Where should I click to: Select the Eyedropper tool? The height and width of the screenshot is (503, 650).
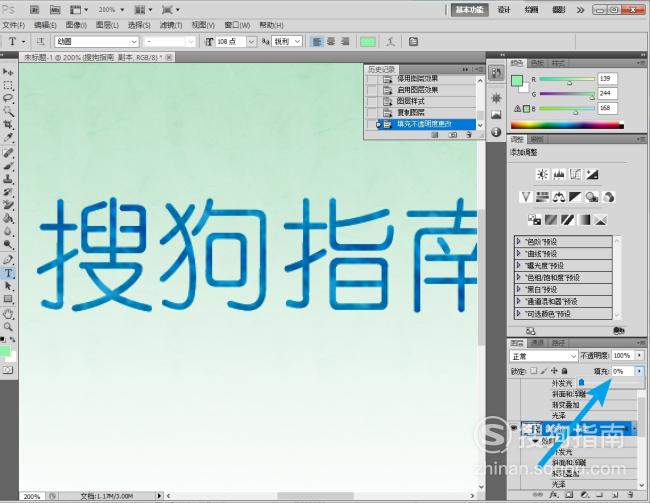(8, 138)
